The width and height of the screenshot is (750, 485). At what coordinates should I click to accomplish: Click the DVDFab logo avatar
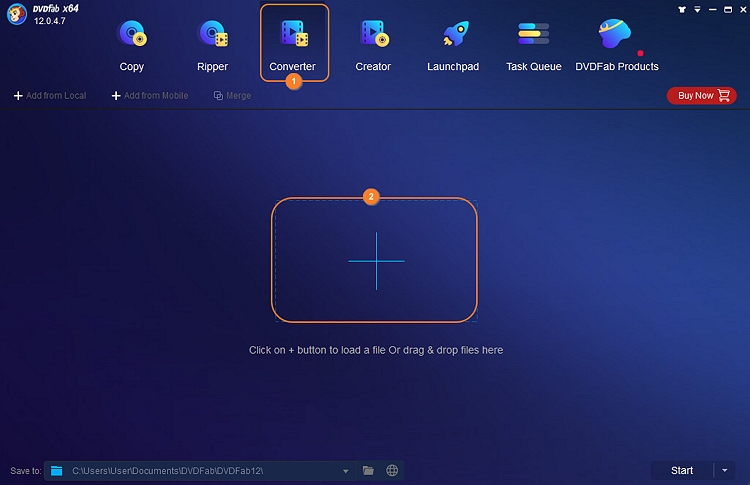click(x=17, y=14)
